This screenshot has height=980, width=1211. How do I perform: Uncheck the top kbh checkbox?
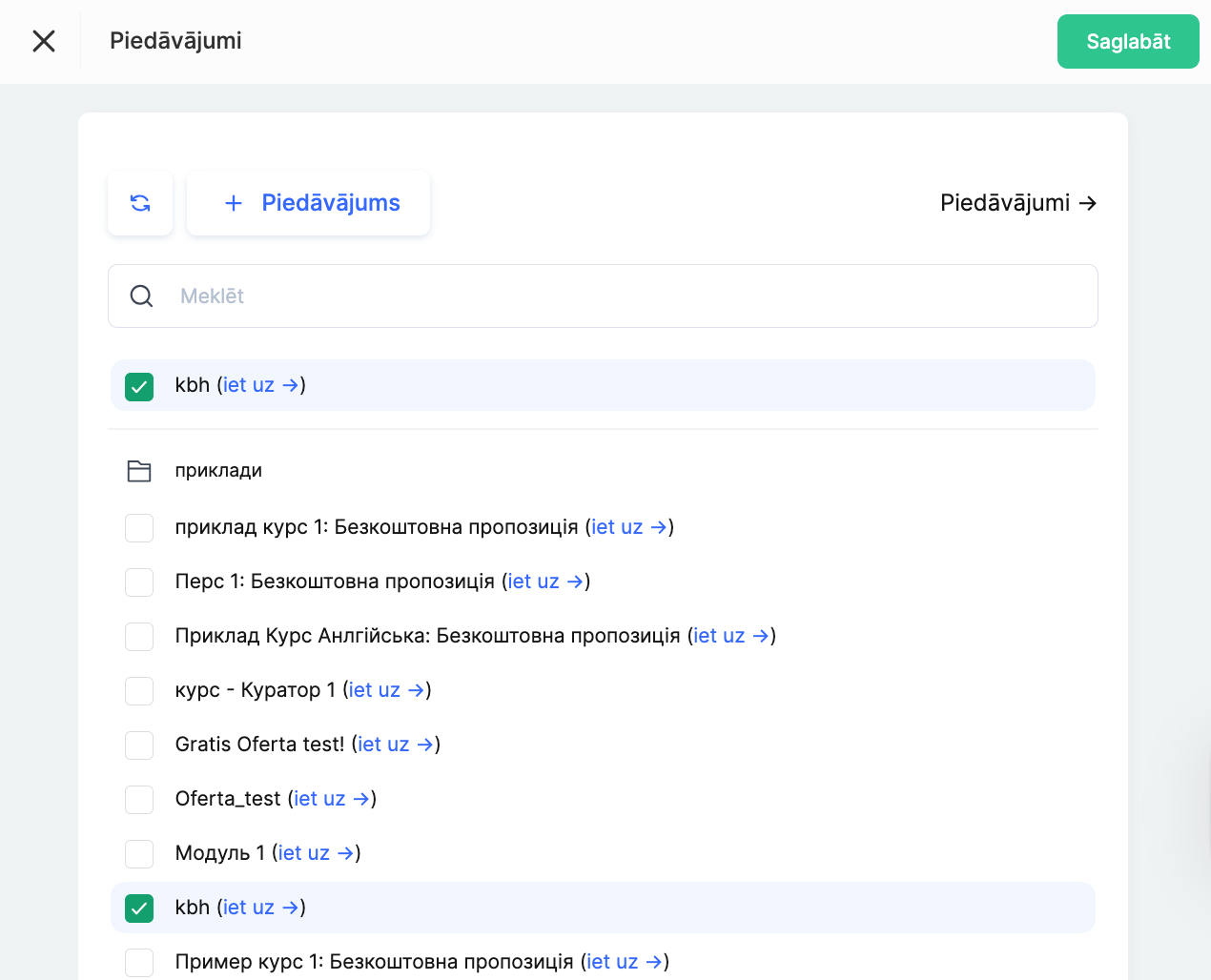139,386
